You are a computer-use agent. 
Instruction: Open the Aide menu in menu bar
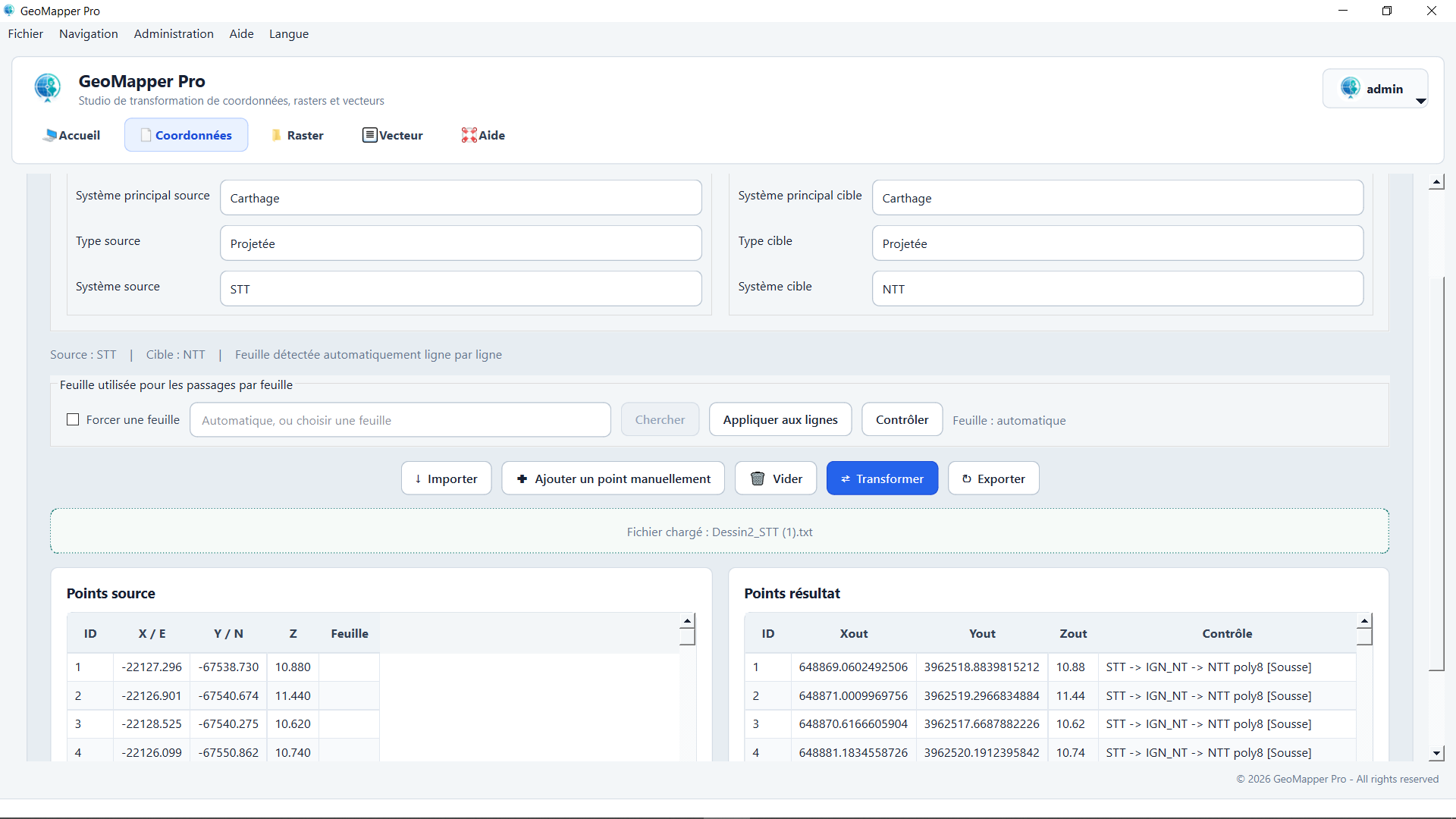(x=241, y=34)
